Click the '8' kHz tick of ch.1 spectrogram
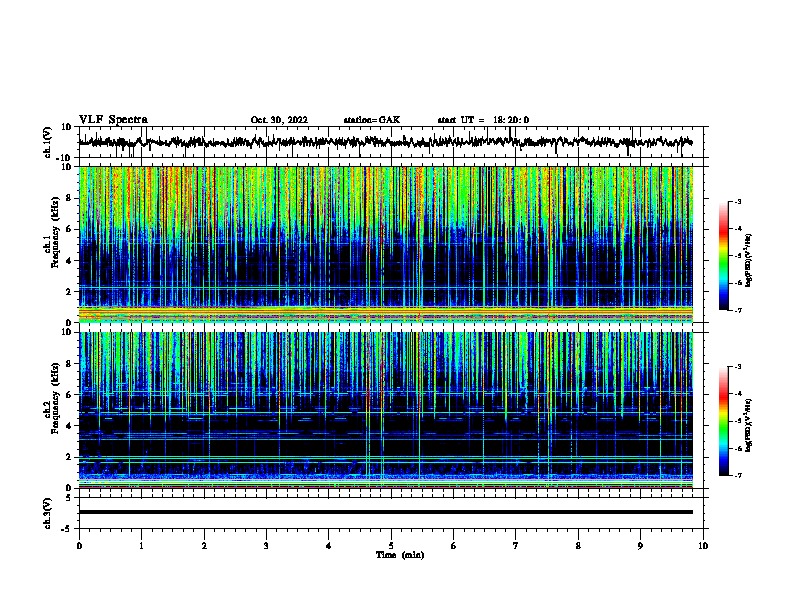 [69, 198]
